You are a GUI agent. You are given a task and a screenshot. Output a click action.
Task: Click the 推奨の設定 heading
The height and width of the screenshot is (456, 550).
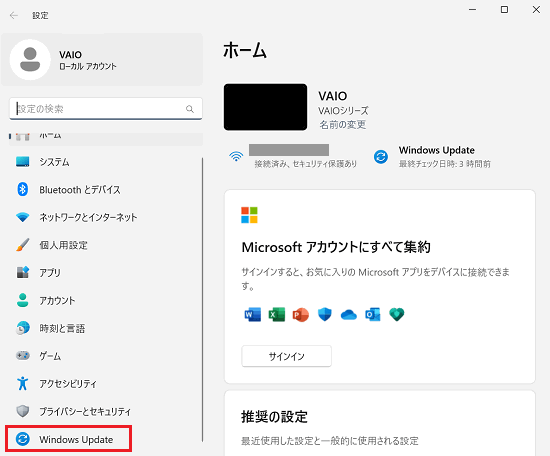[x=274, y=417]
